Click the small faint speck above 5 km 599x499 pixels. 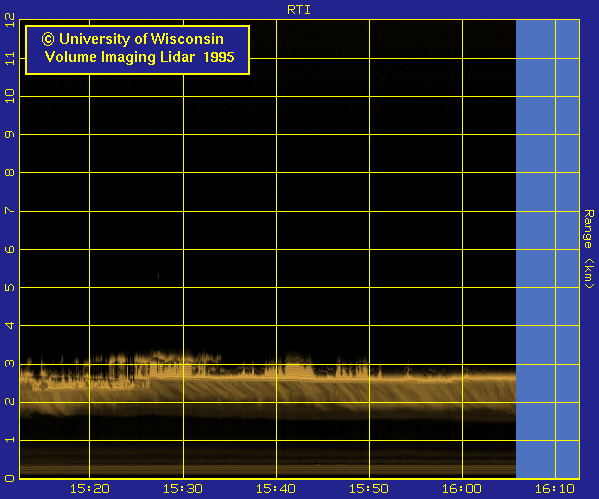tap(158, 275)
